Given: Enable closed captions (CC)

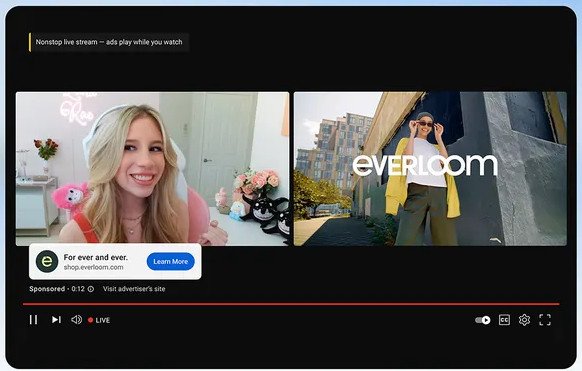Looking at the screenshot, I should pos(504,320).
